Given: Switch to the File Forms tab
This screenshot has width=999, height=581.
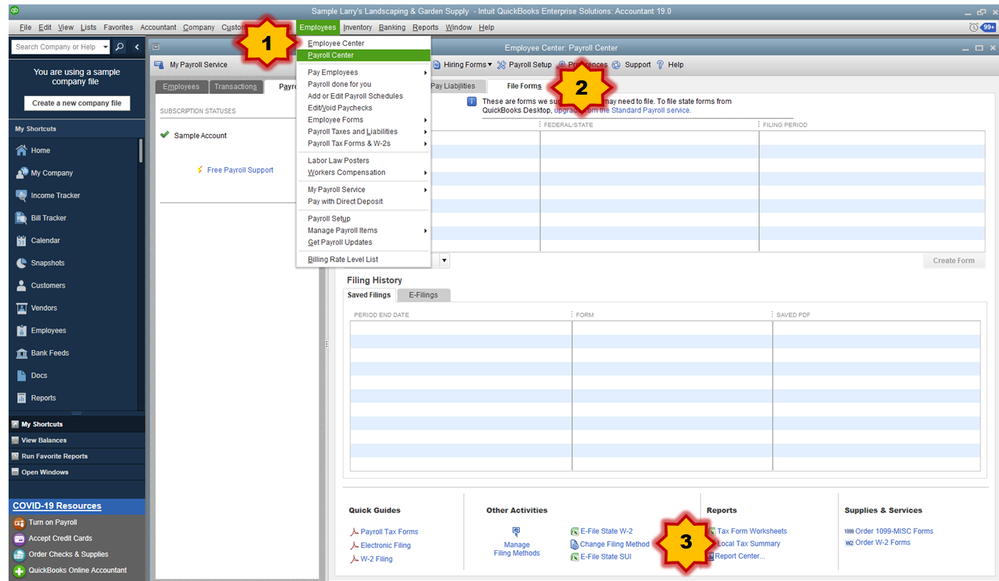Looking at the screenshot, I should [524, 86].
